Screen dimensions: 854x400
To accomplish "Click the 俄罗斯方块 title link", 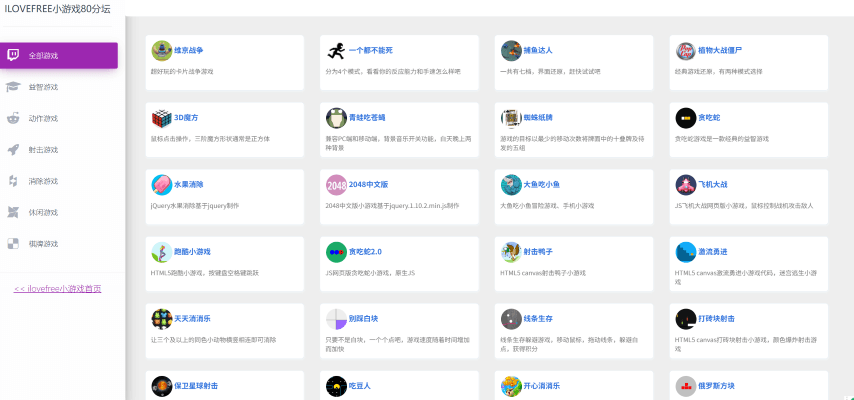I will (717, 386).
